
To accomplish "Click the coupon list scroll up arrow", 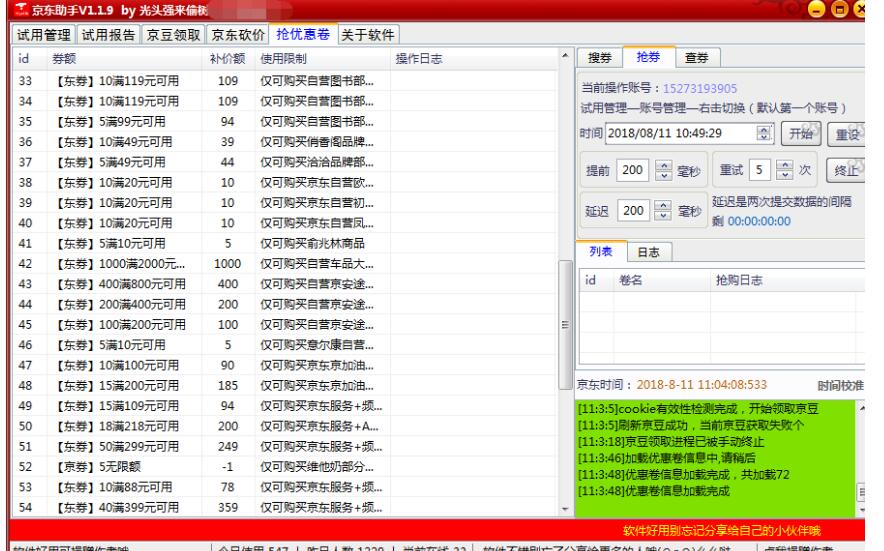I will (565, 56).
